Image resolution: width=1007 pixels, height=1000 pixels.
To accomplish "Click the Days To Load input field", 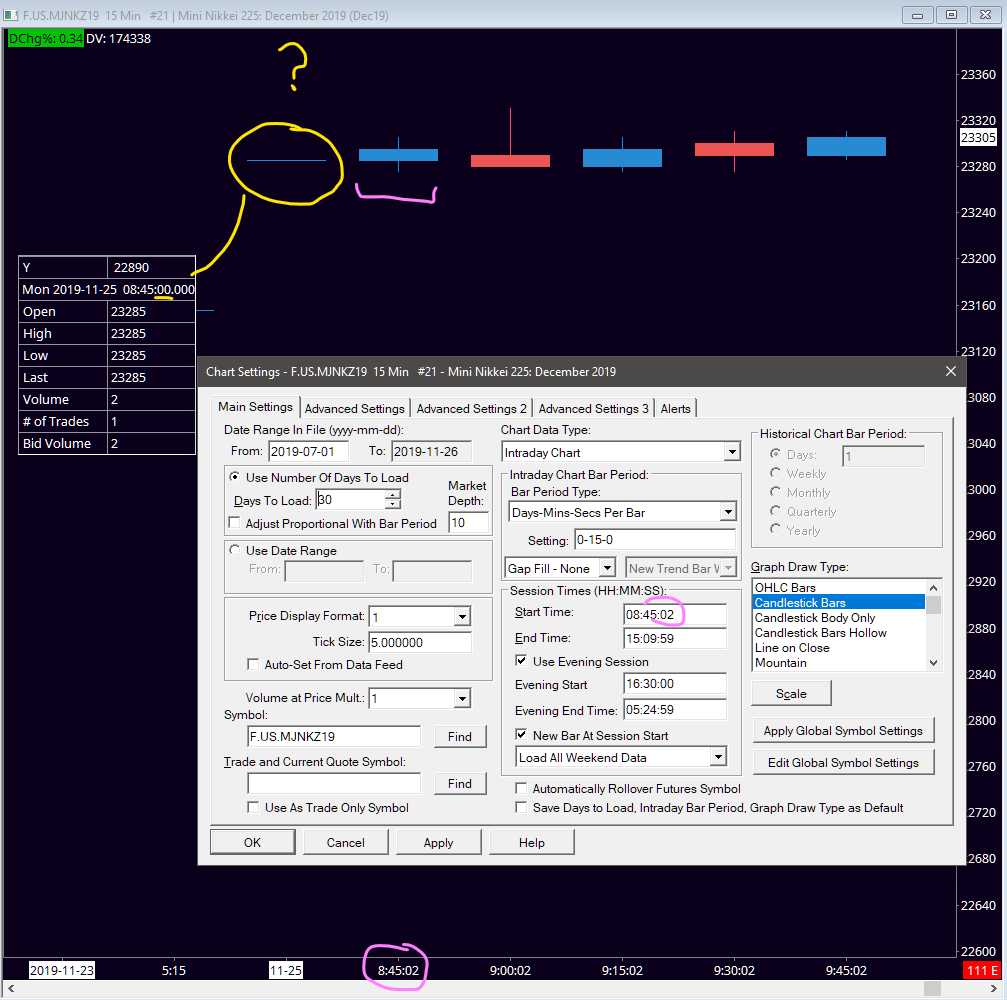I will (351, 499).
